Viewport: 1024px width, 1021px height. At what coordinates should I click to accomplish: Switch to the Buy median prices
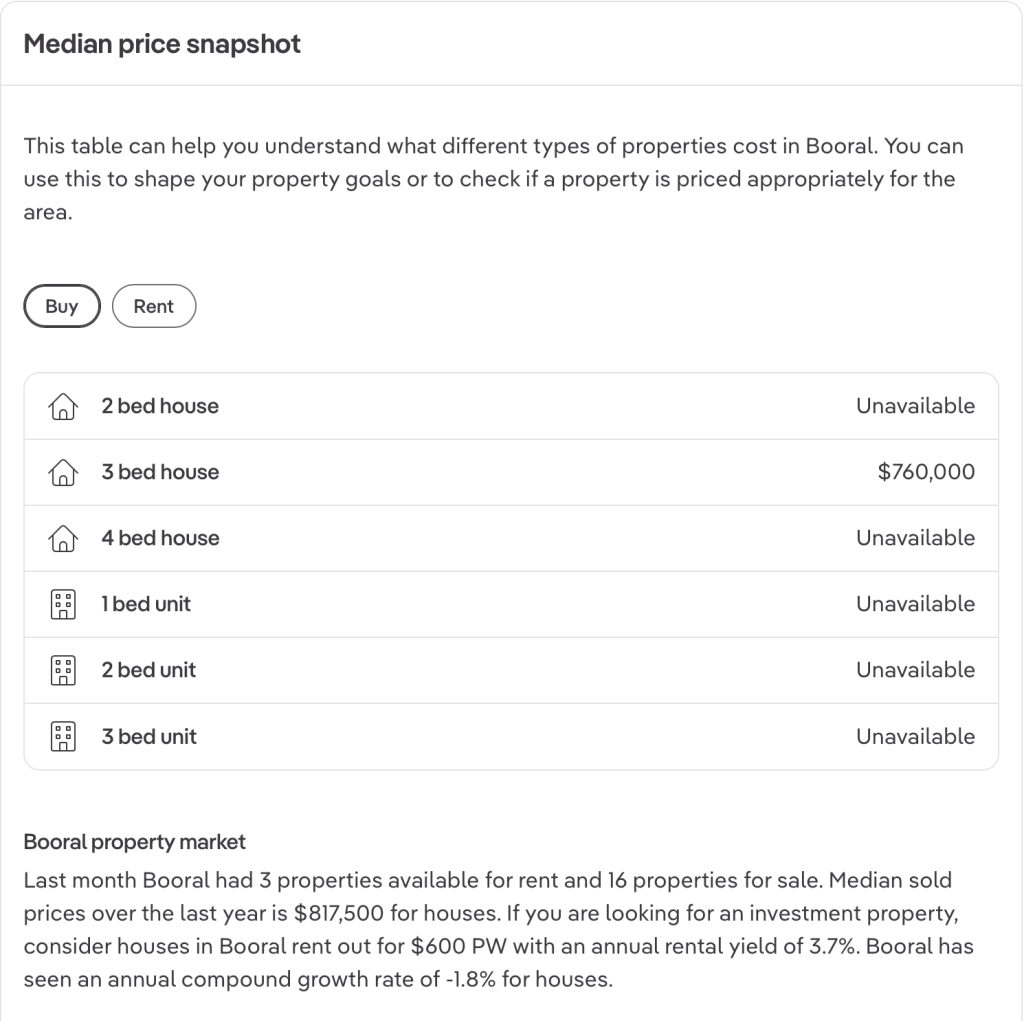(62, 306)
